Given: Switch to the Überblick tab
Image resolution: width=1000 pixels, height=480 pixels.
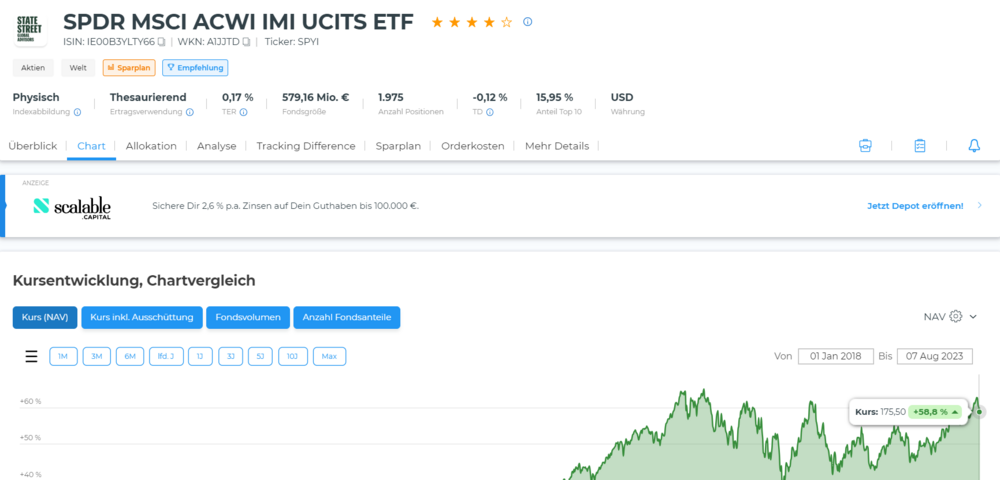Looking at the screenshot, I should [33, 146].
